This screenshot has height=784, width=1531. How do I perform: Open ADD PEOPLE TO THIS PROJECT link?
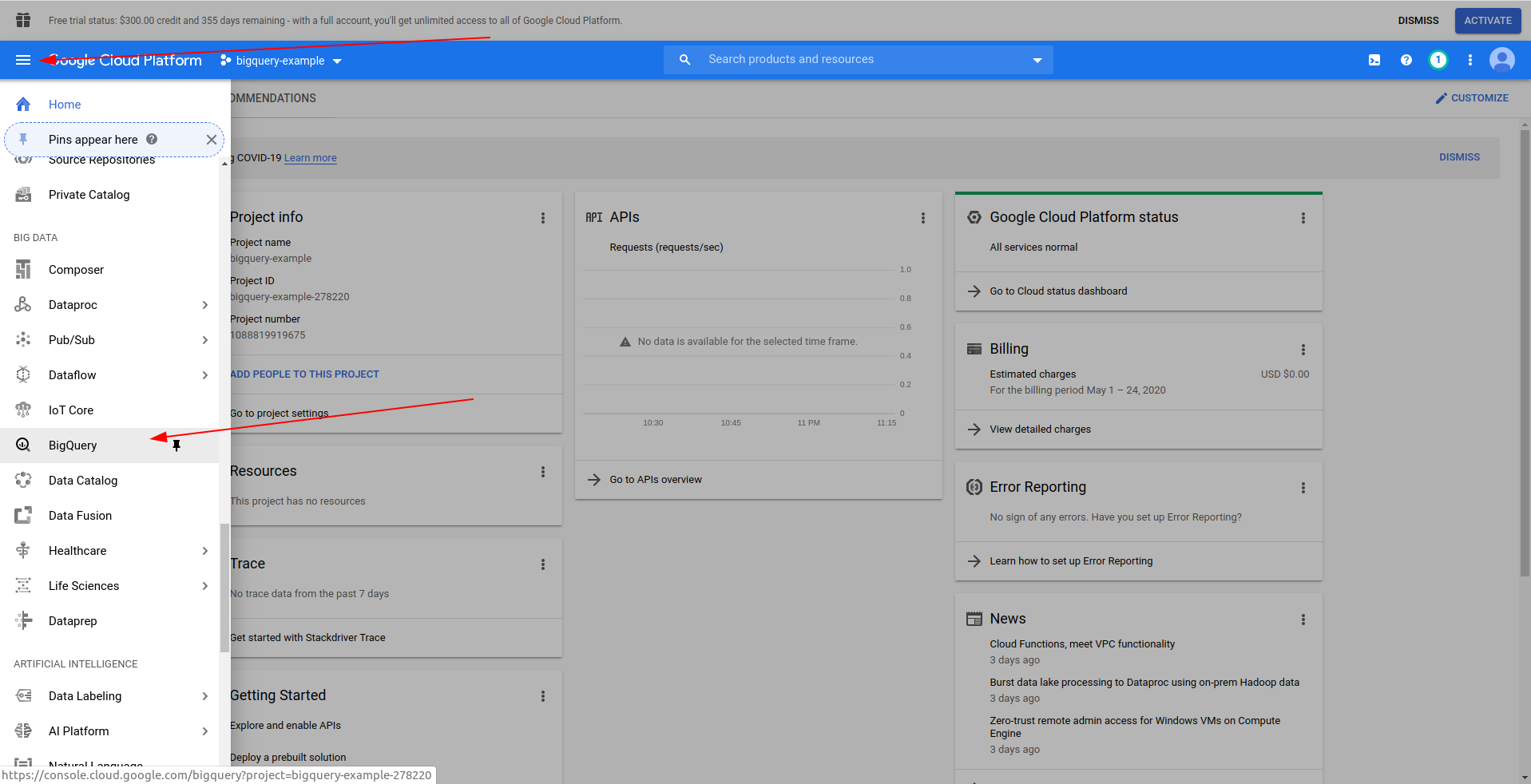pos(304,374)
